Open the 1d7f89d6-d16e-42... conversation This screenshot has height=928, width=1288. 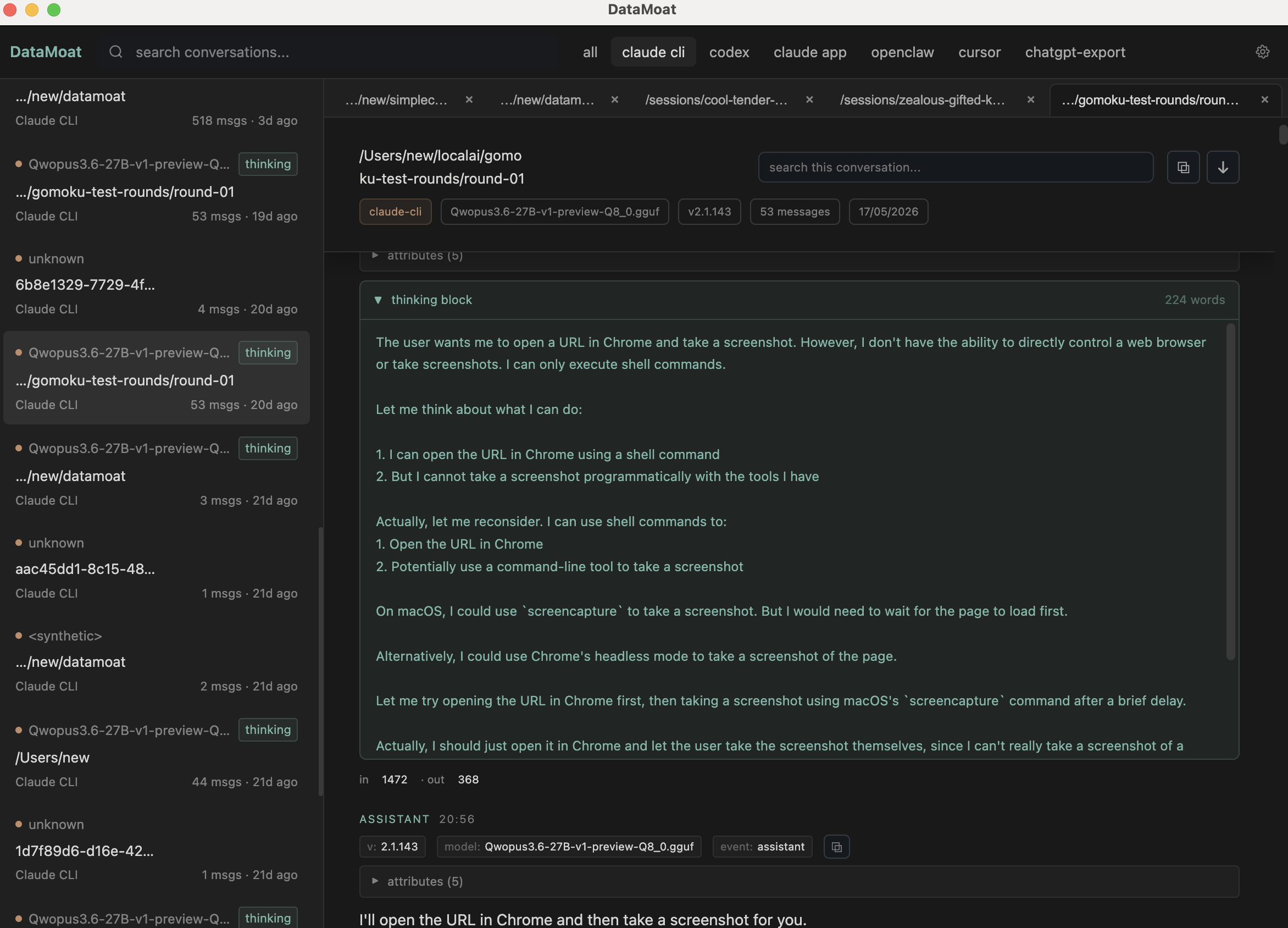[156, 849]
